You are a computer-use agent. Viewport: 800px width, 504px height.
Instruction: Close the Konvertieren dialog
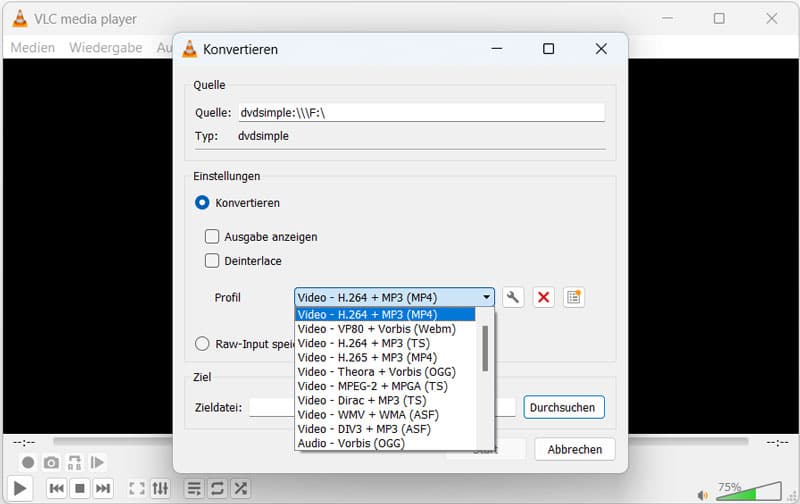601,48
